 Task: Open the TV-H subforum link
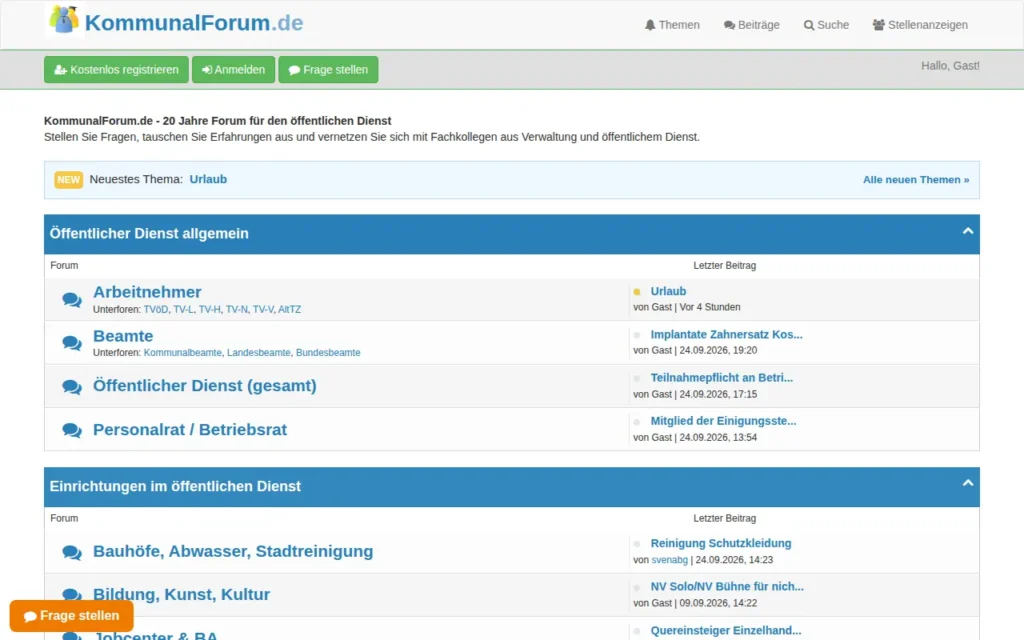tap(210, 310)
